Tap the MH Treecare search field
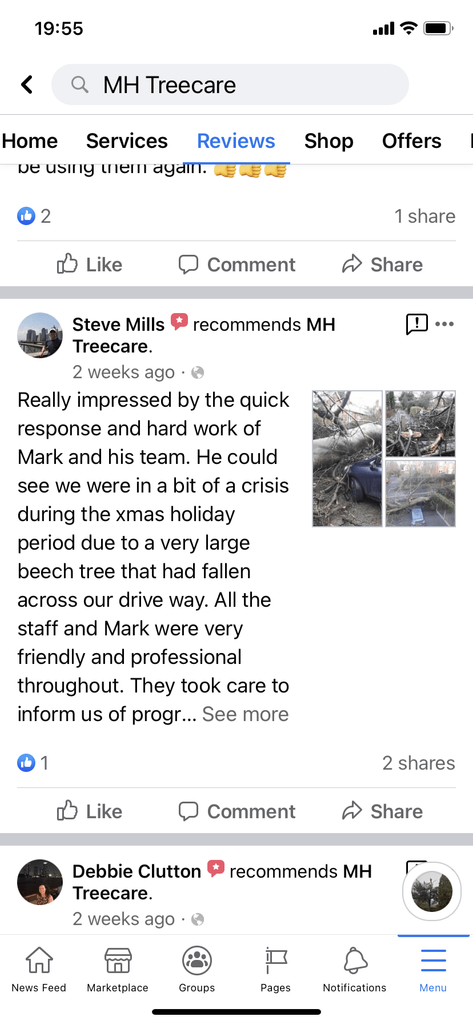Viewport: 473px width, 1024px height. [230, 85]
